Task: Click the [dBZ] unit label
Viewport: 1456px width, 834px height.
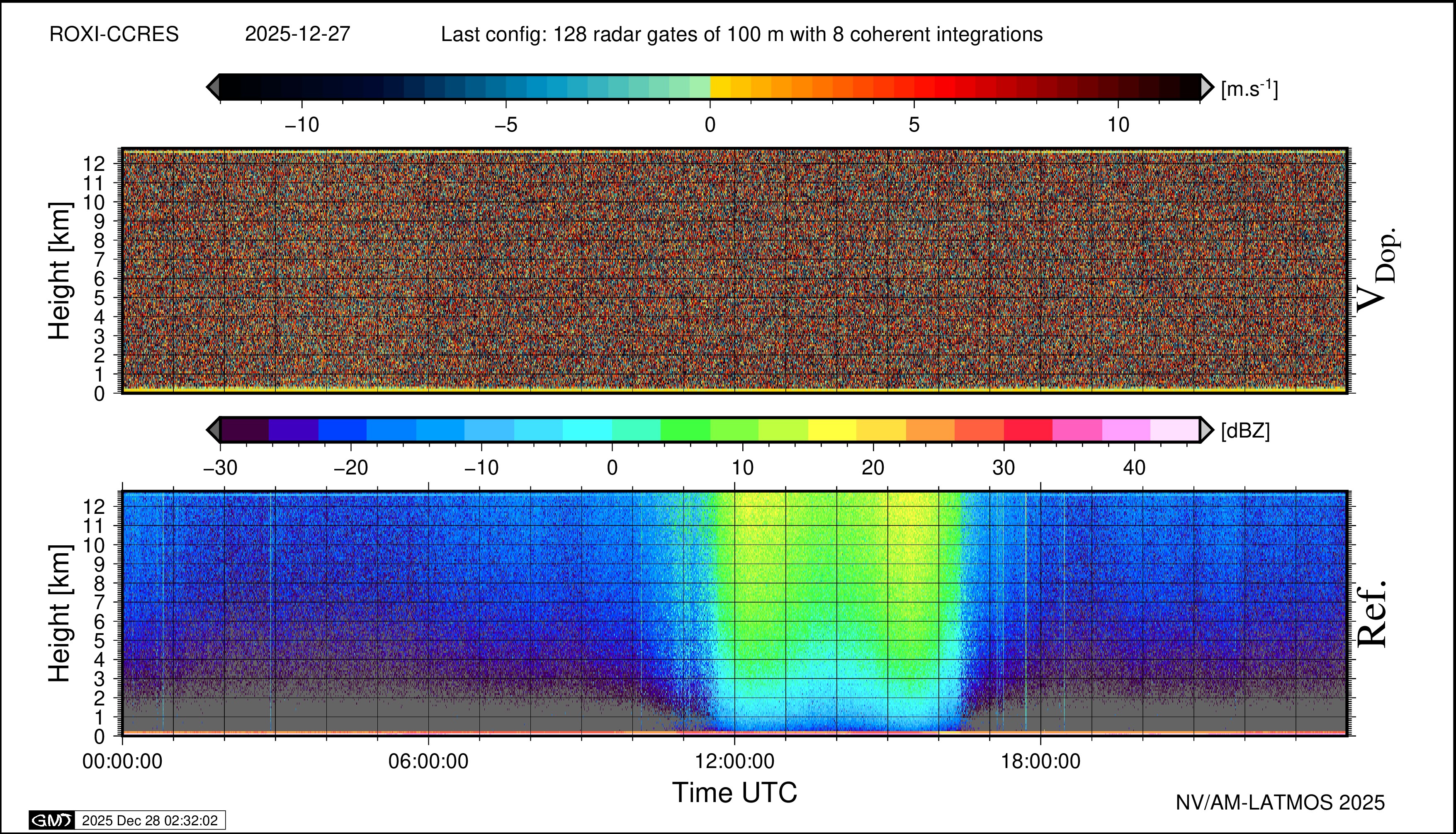Action: (x=1245, y=431)
